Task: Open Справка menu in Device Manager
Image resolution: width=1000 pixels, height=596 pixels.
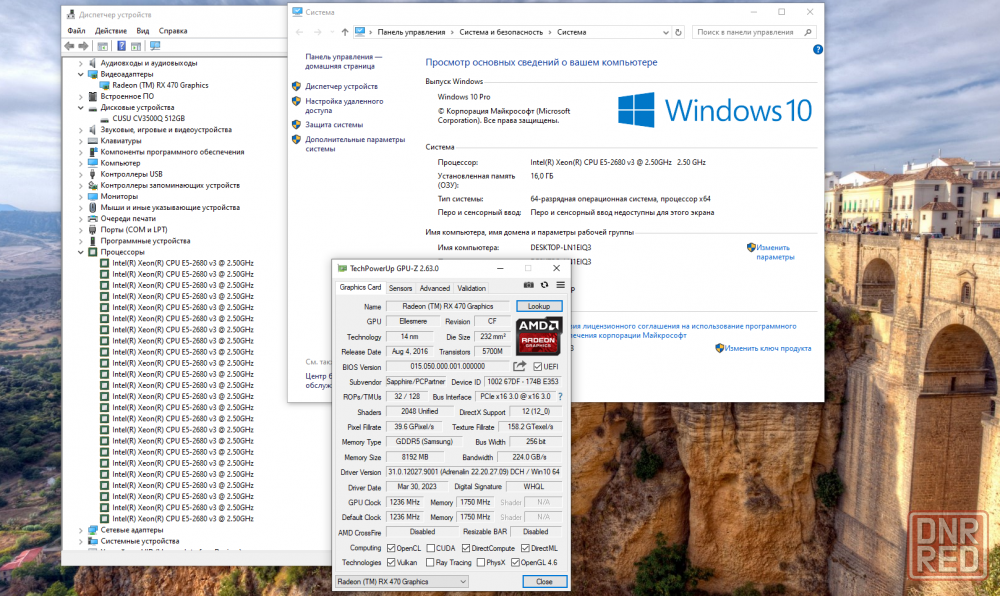Action: click(x=173, y=31)
